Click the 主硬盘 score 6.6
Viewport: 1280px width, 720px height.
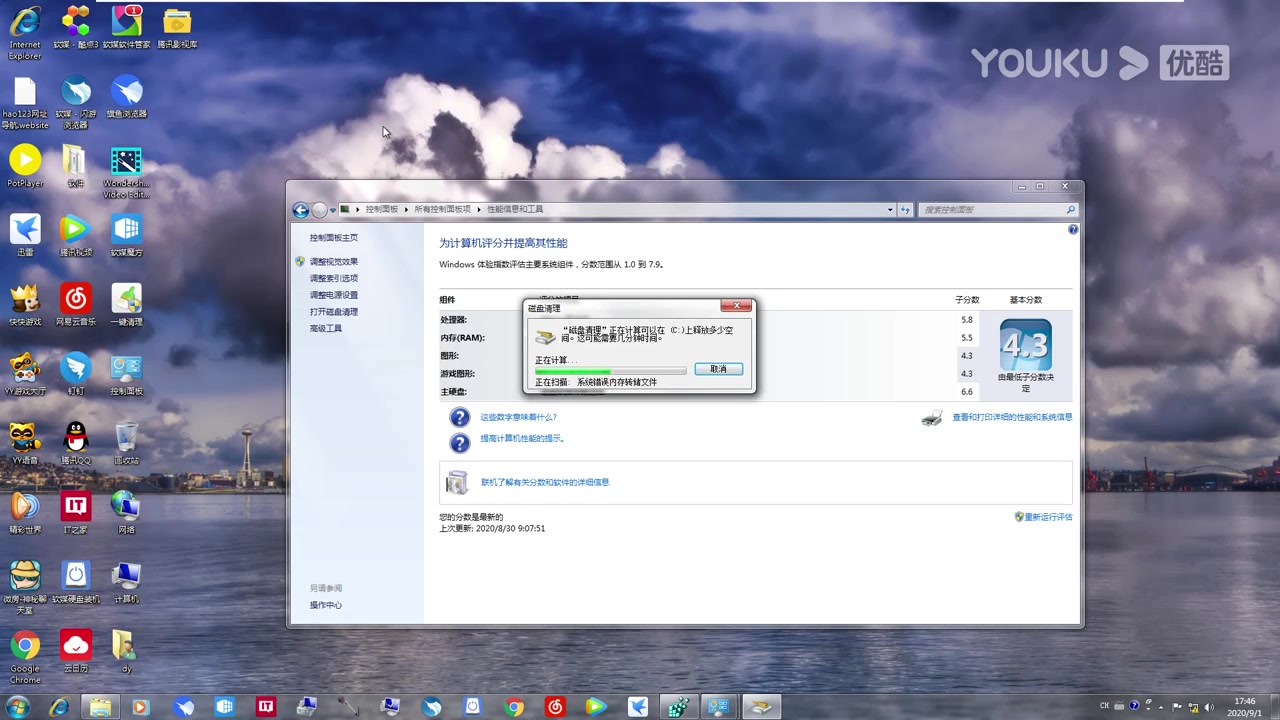point(966,392)
